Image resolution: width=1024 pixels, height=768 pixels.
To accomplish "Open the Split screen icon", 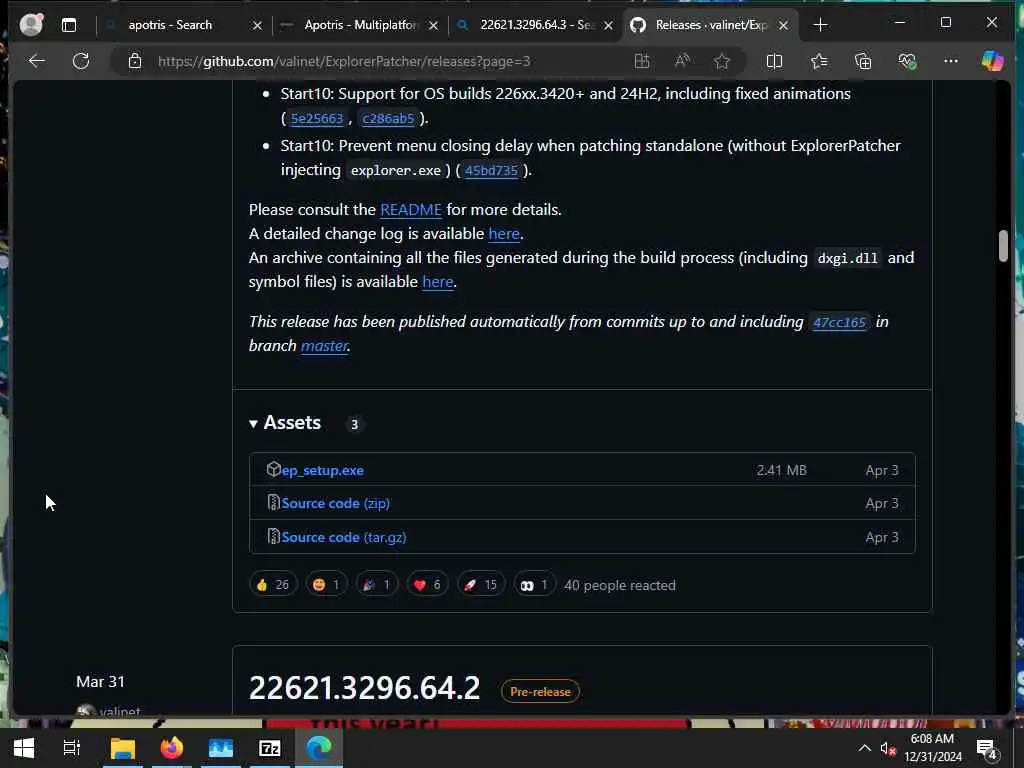I will (x=774, y=61).
